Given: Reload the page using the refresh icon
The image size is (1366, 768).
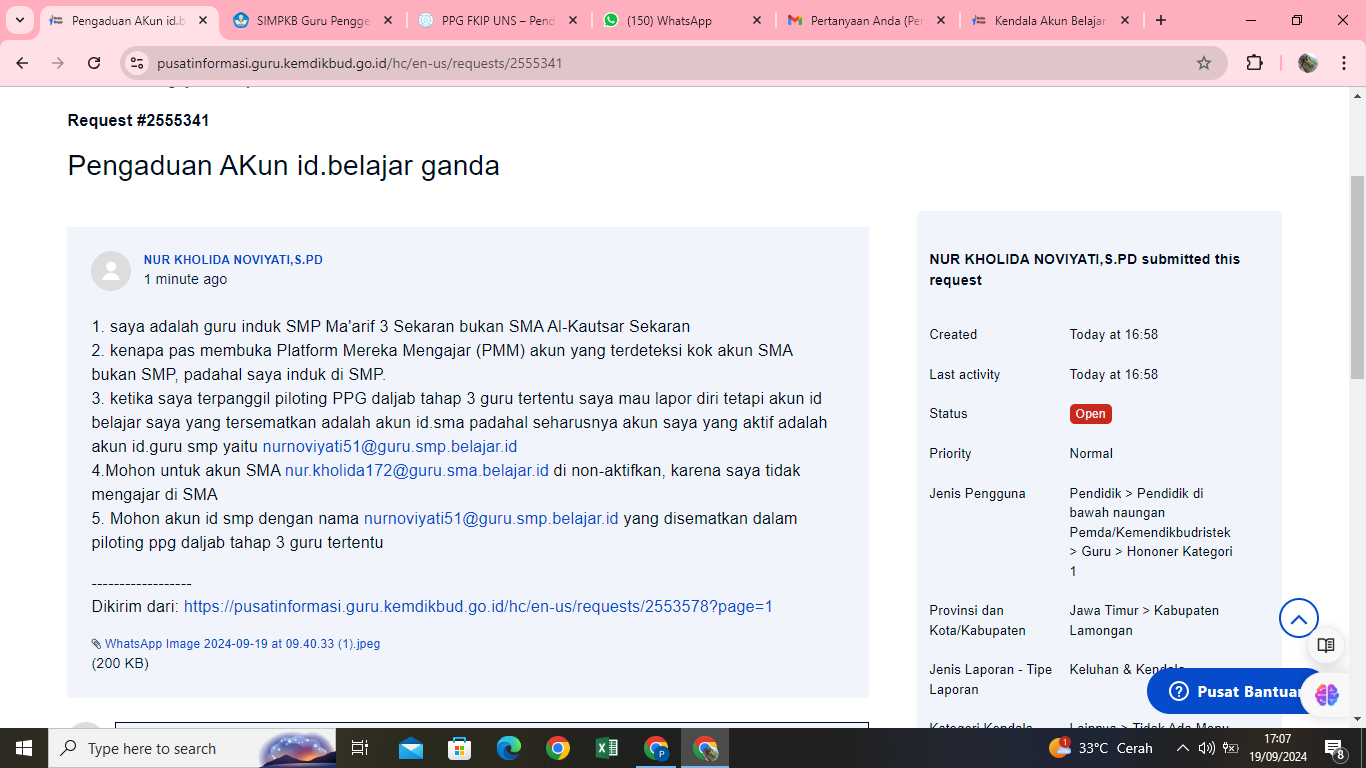Looking at the screenshot, I should coord(94,63).
